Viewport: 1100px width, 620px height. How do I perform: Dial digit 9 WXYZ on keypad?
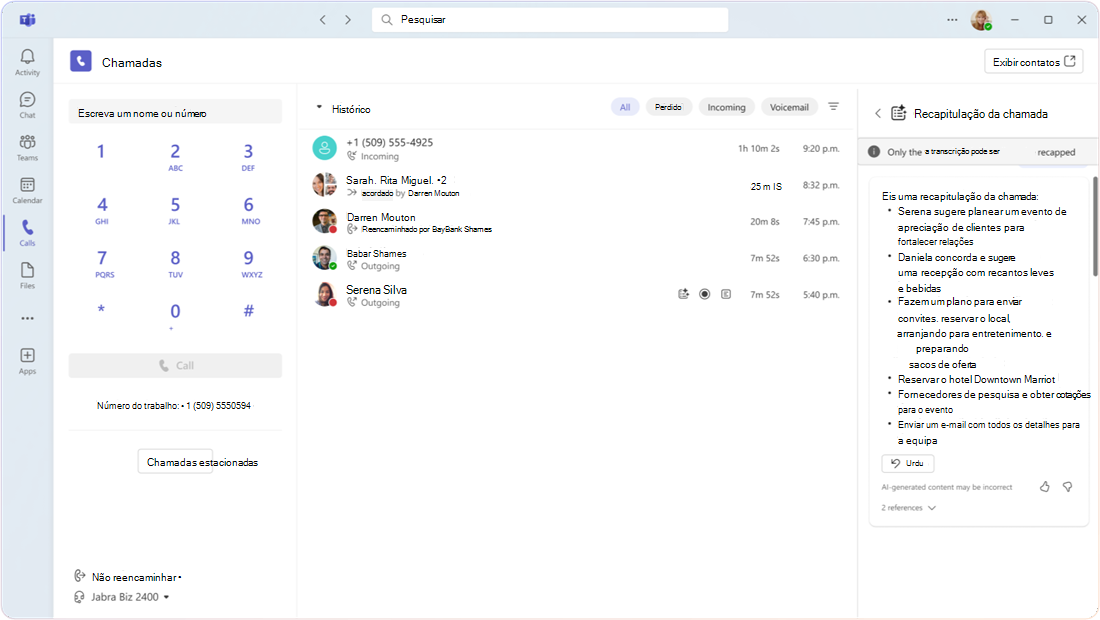(x=250, y=263)
